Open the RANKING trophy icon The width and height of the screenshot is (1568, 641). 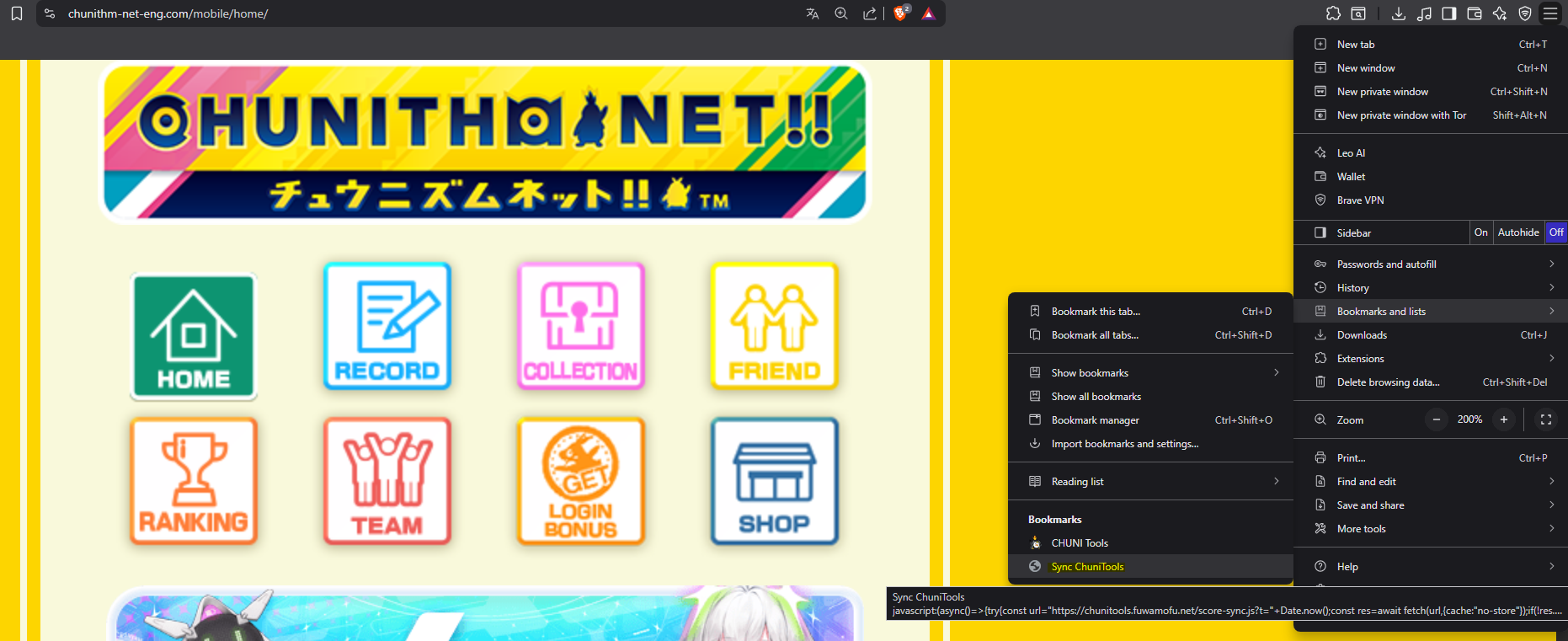point(194,481)
